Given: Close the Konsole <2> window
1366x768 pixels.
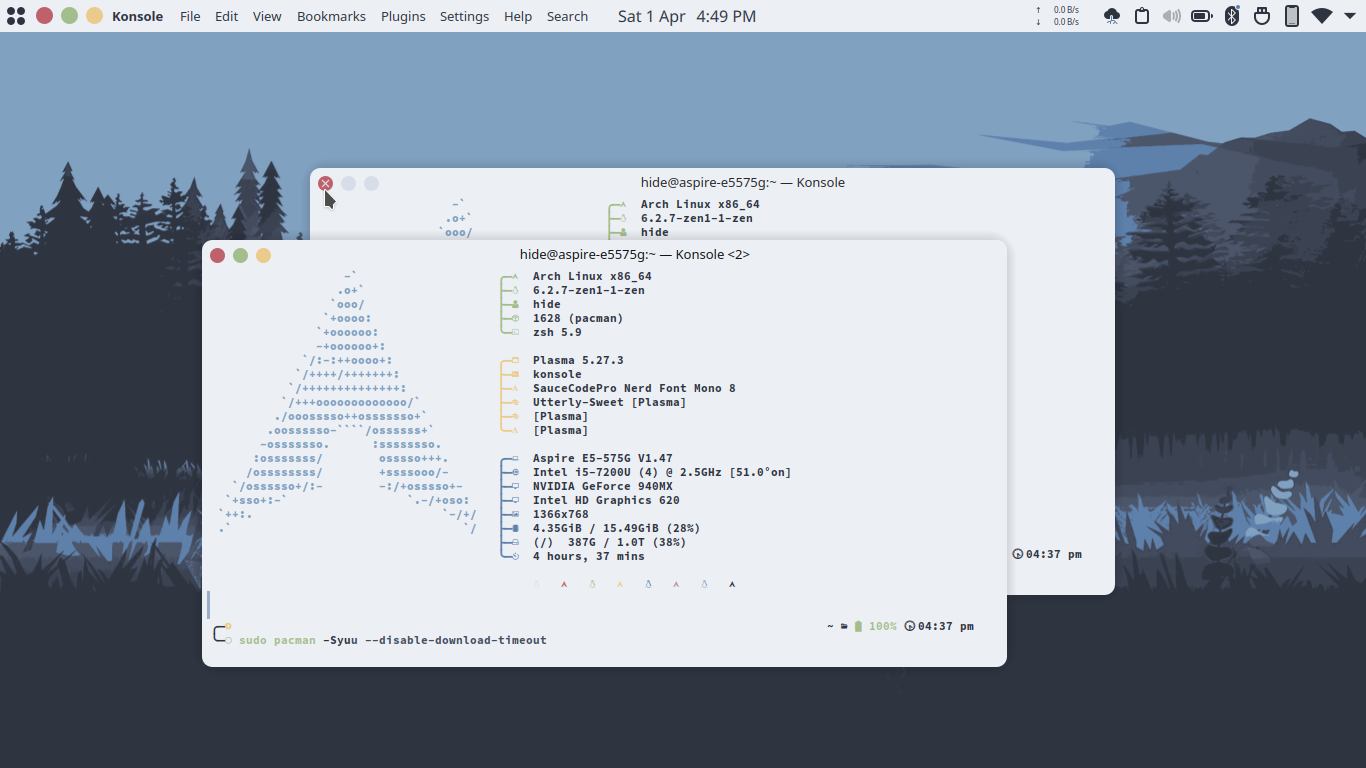Looking at the screenshot, I should pyautogui.click(x=217, y=255).
